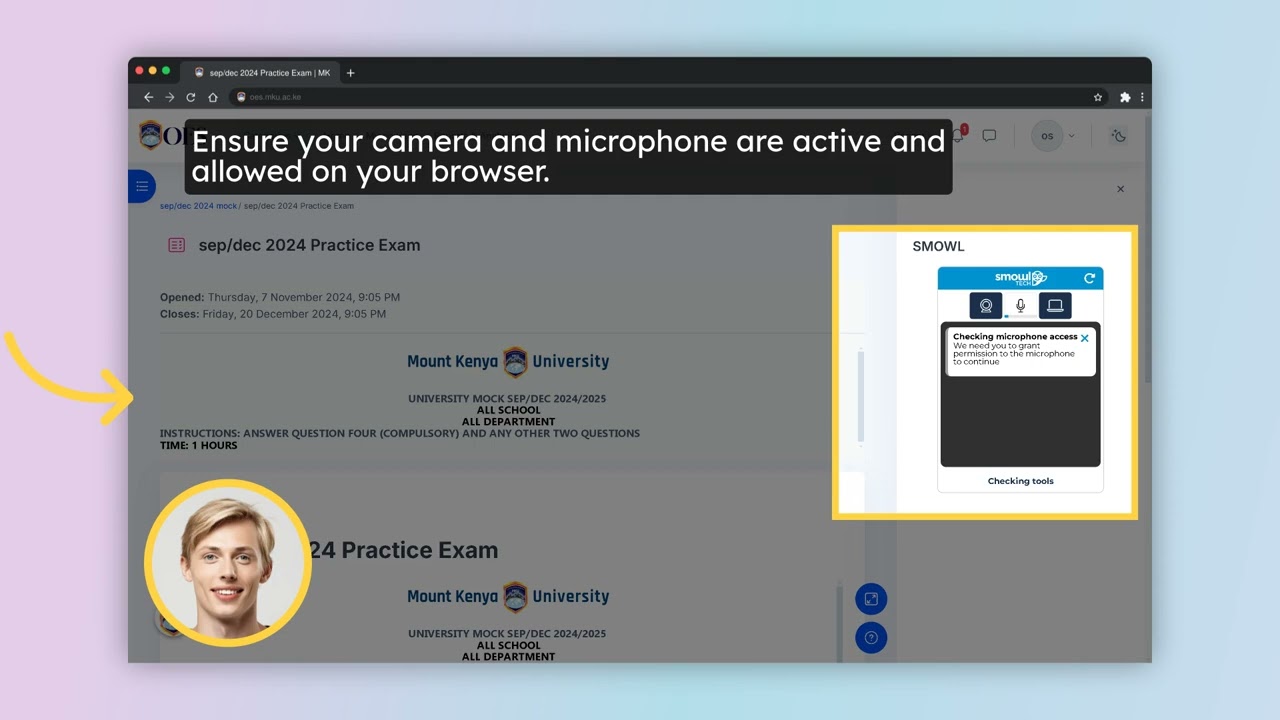Click the SMOWL block heading
Viewport: 1280px width, 720px height.
click(x=938, y=246)
